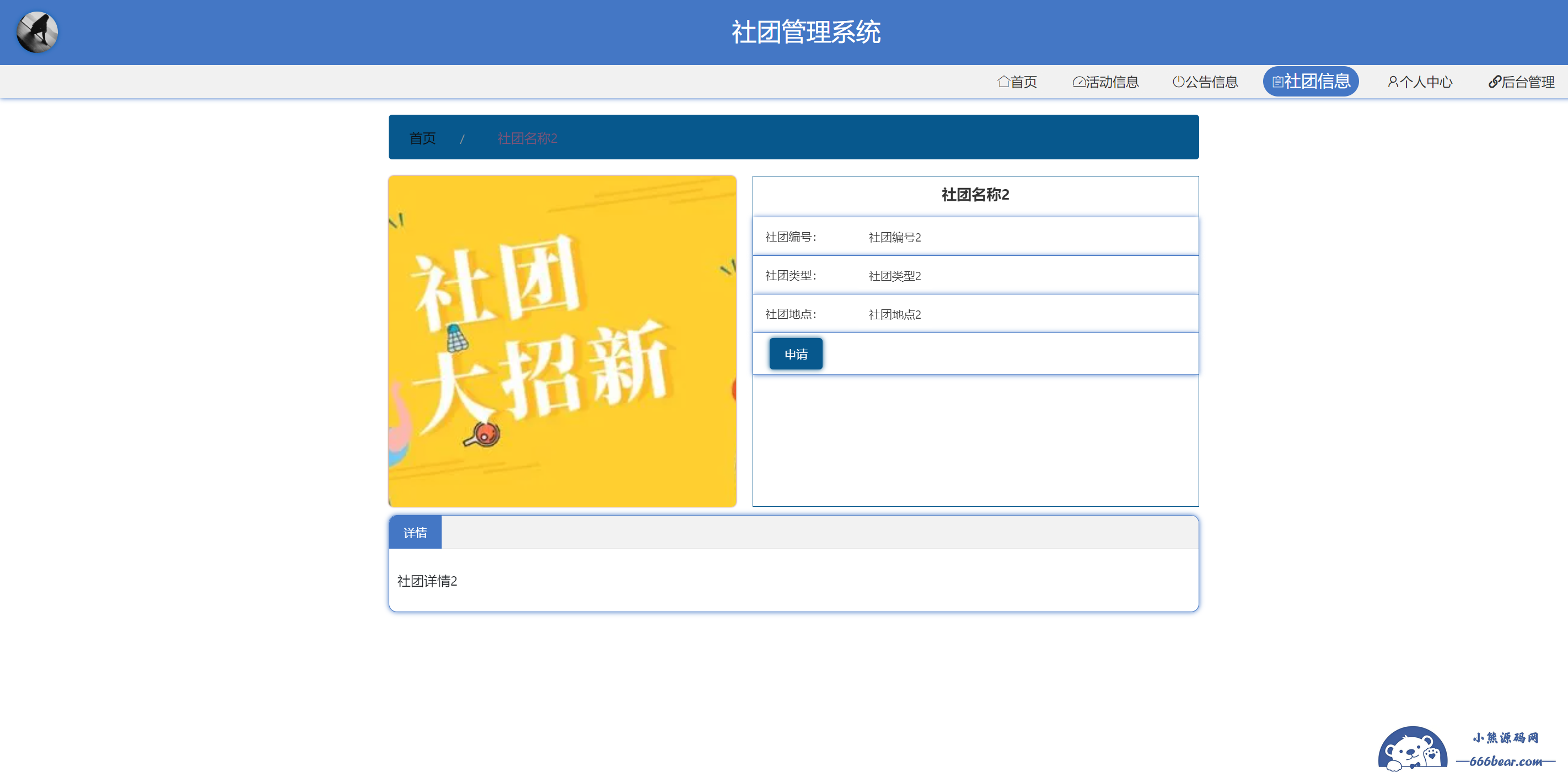The image size is (1568, 772).
Task: Select the 社团信息 active menu item
Action: 1317,81
